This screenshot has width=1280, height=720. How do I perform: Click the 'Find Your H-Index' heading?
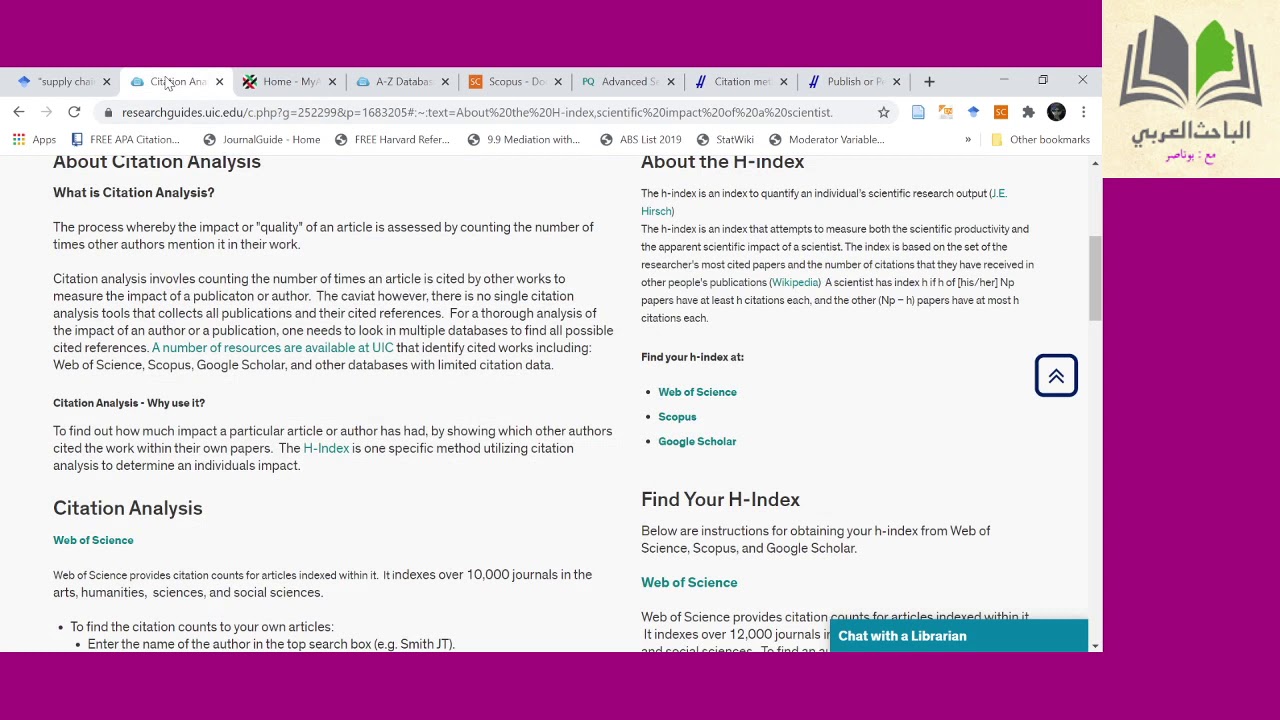pyautogui.click(x=720, y=499)
